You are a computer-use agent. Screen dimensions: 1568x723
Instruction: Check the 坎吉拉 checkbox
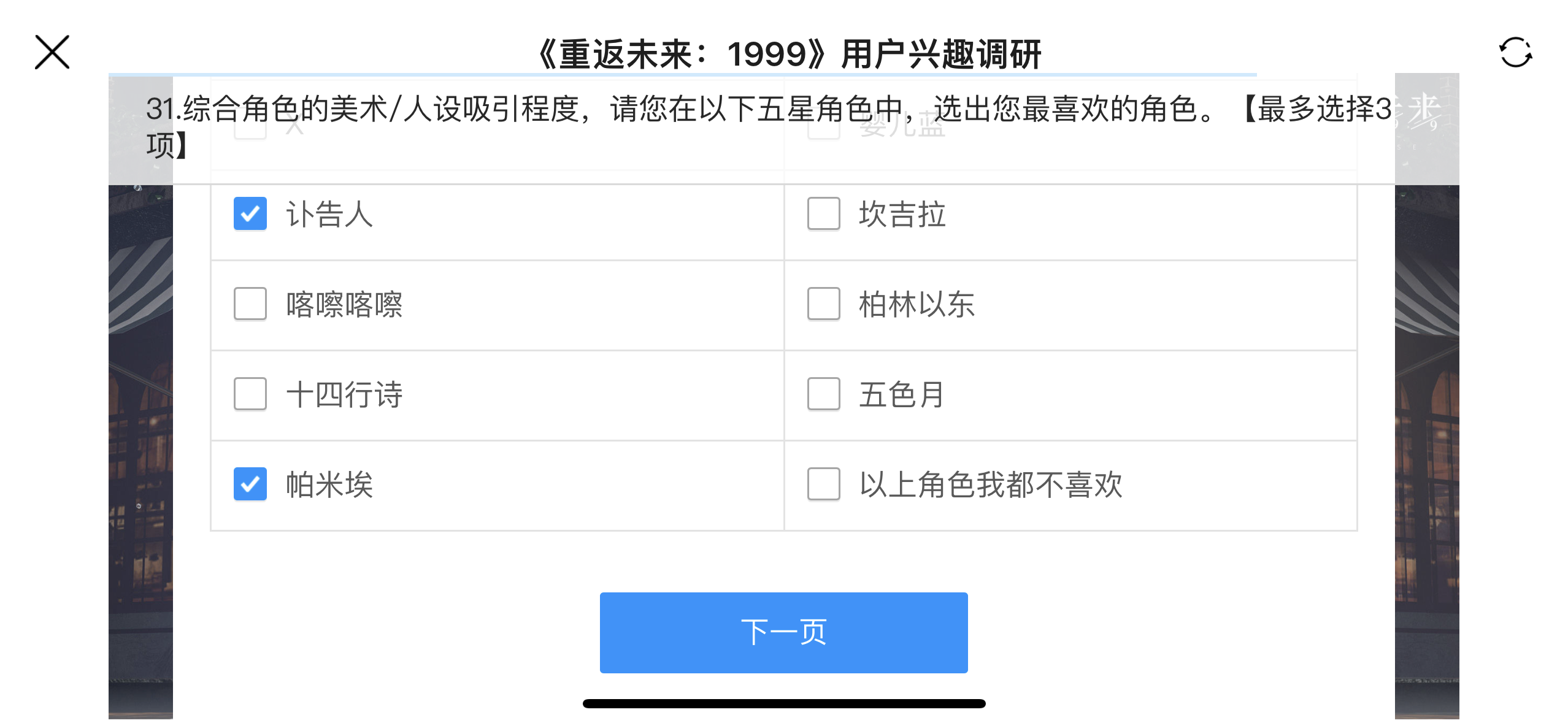coord(823,213)
